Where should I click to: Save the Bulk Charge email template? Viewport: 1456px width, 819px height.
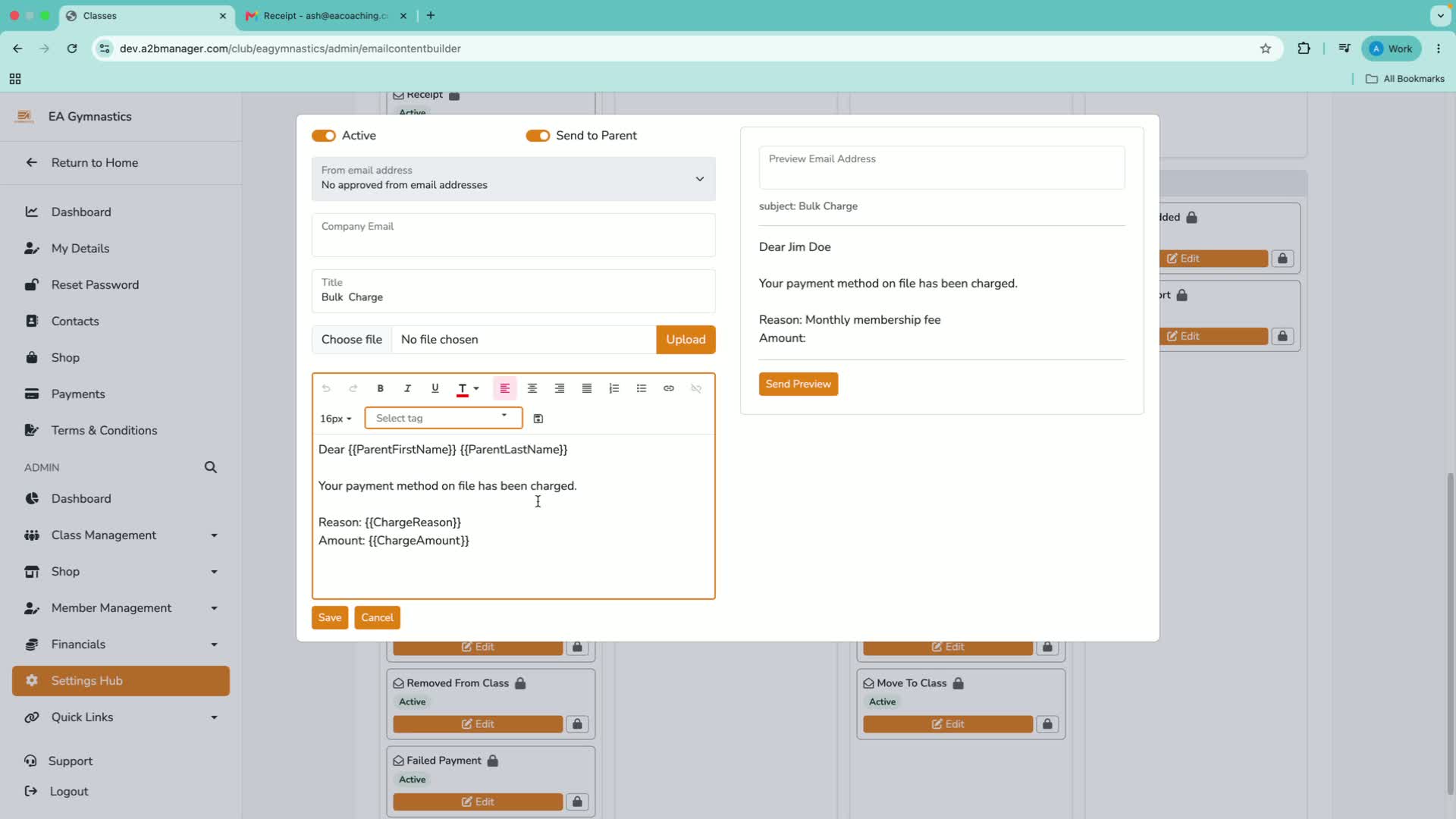330,617
